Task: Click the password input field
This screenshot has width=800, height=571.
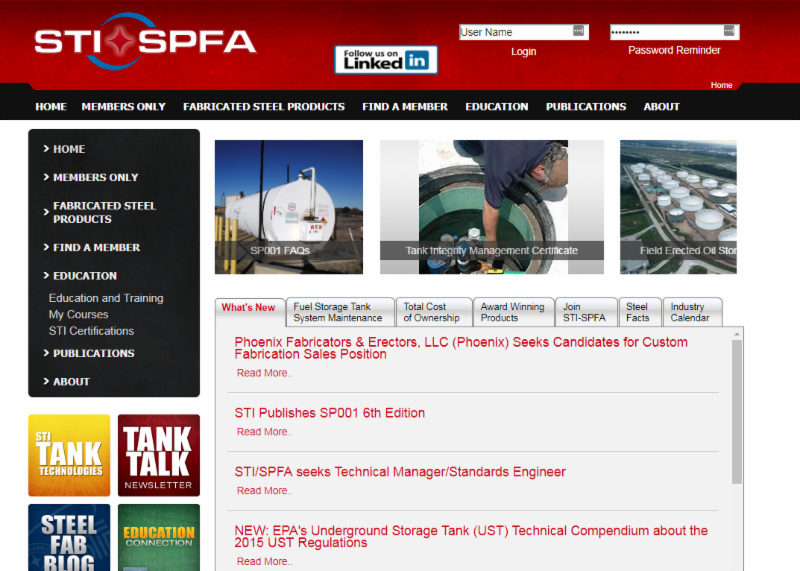Action: pos(674,32)
